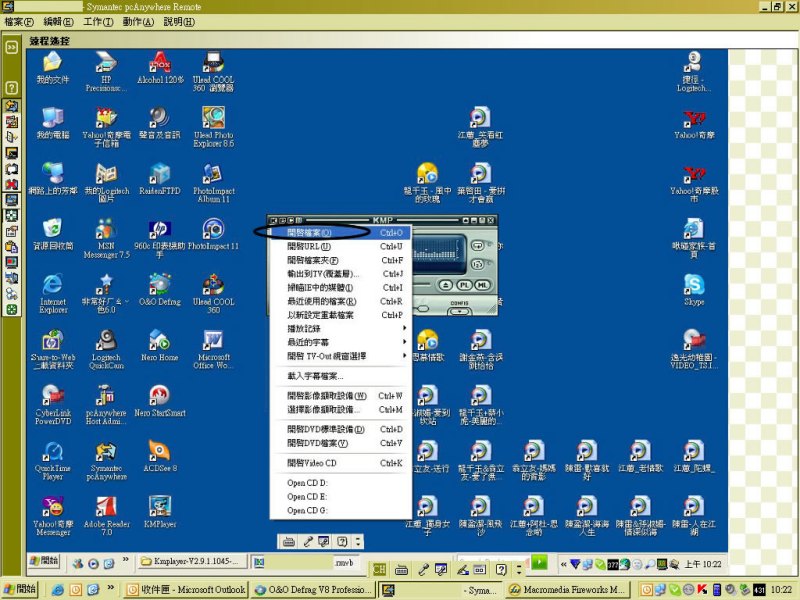Viewport: 800px width, 600px height.
Task: Switch to Macromedia Fireworks taskbar button
Action: coord(568,590)
